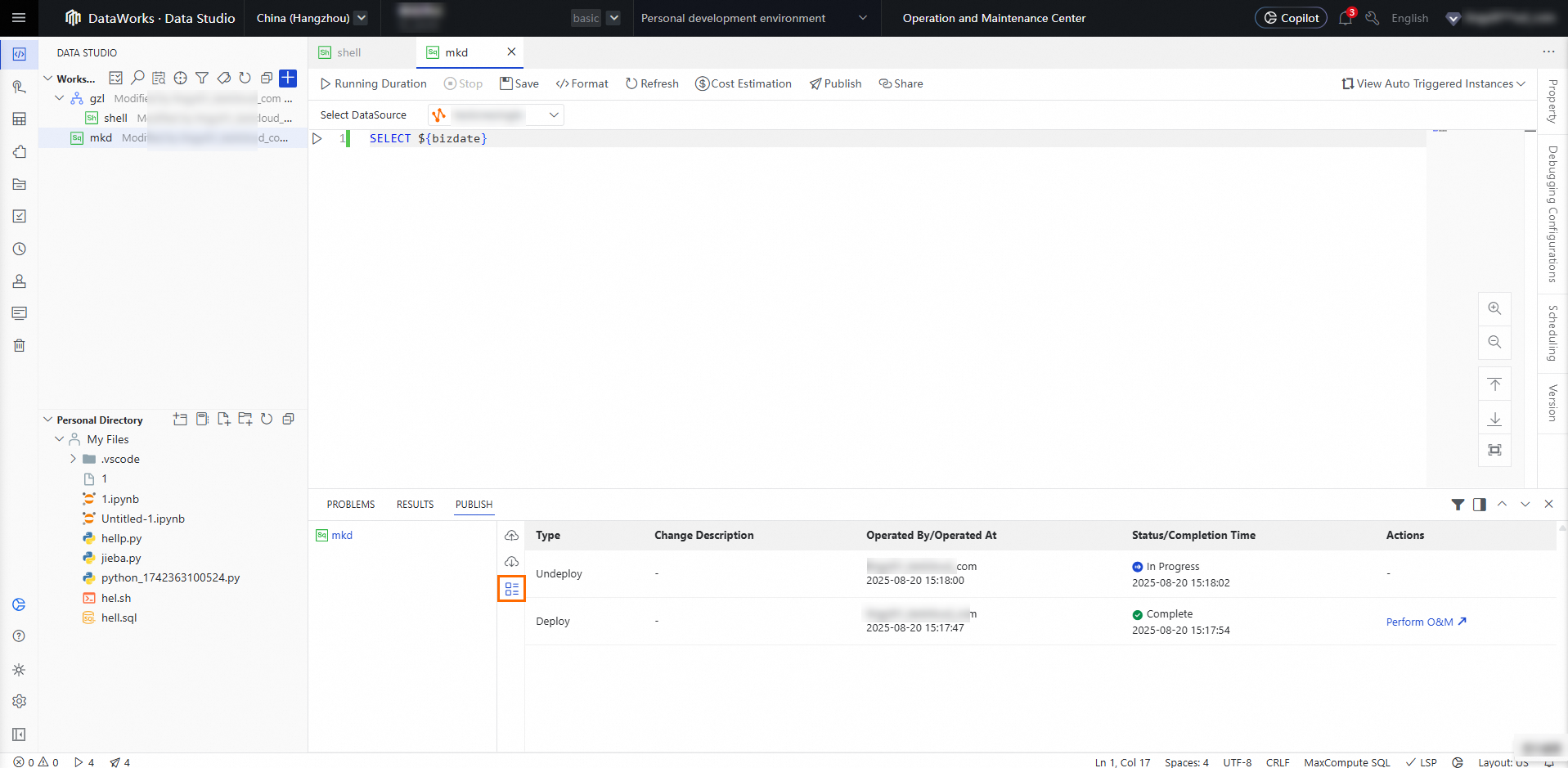Open the Debugging Configurations side tab
Screen dimensions: 1568x768
coord(1552,214)
